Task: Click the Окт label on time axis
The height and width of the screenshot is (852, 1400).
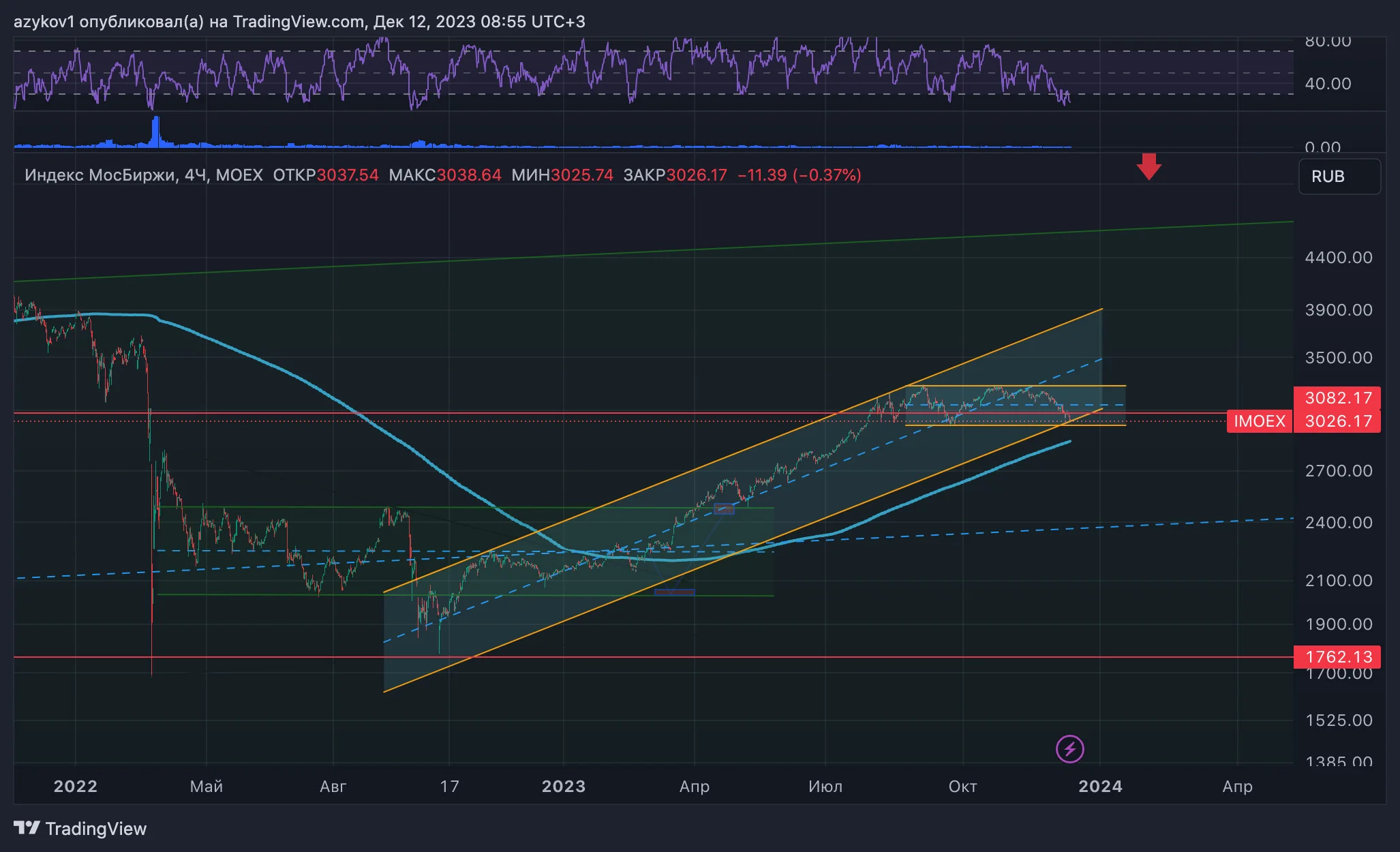Action: pyautogui.click(x=962, y=787)
